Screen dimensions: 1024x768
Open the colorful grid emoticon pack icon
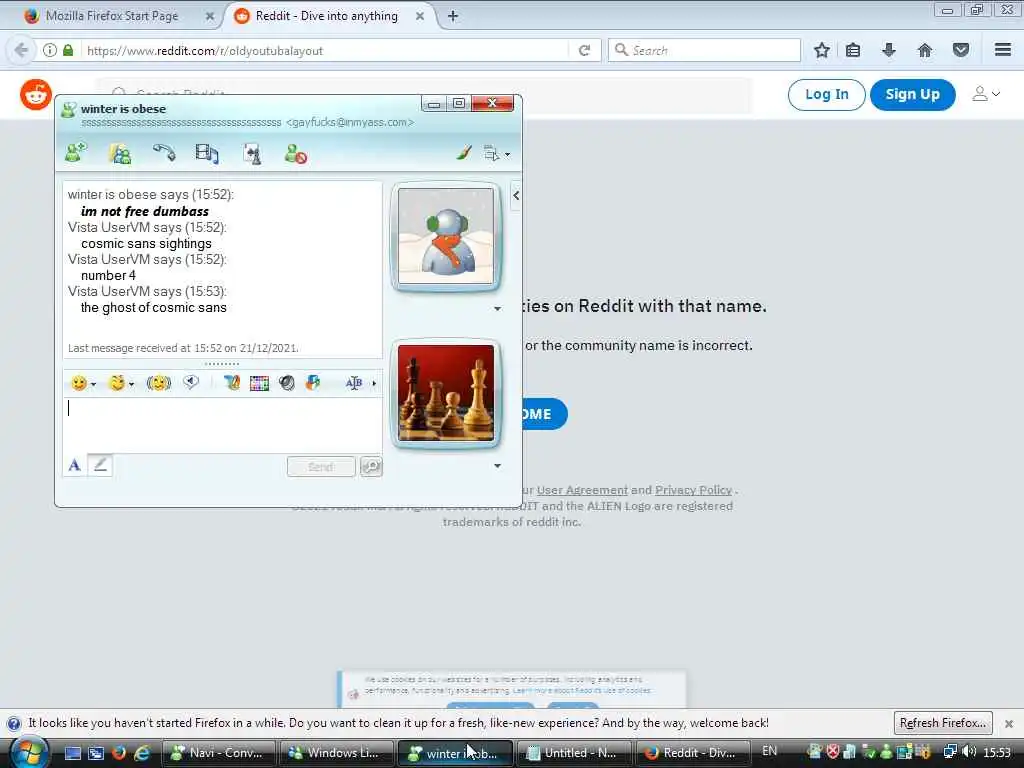point(259,383)
